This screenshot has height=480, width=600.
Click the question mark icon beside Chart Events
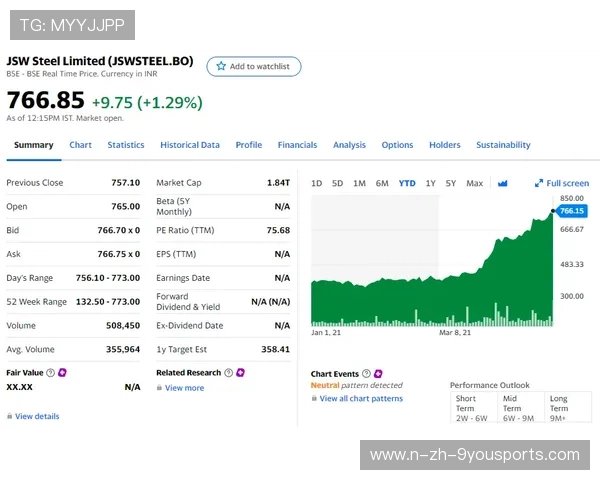click(366, 374)
